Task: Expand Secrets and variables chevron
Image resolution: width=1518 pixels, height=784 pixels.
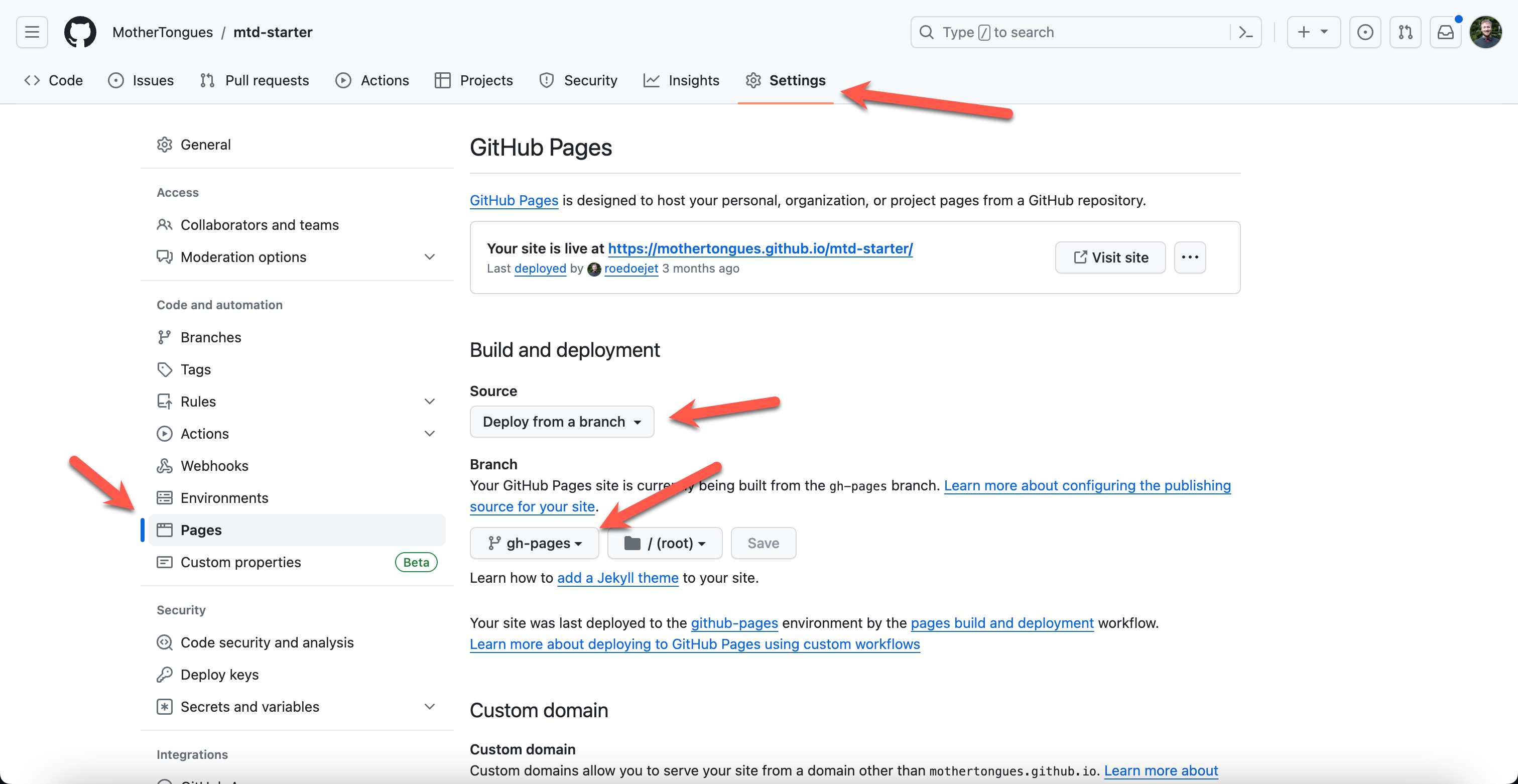Action: 430,707
